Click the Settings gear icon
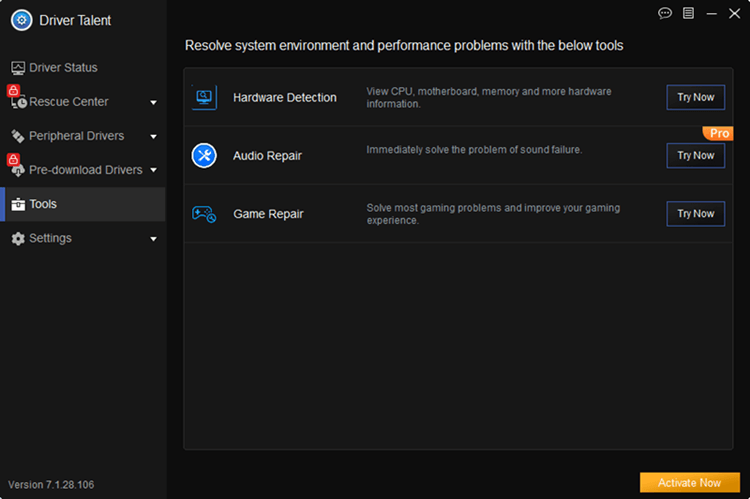 coord(18,239)
